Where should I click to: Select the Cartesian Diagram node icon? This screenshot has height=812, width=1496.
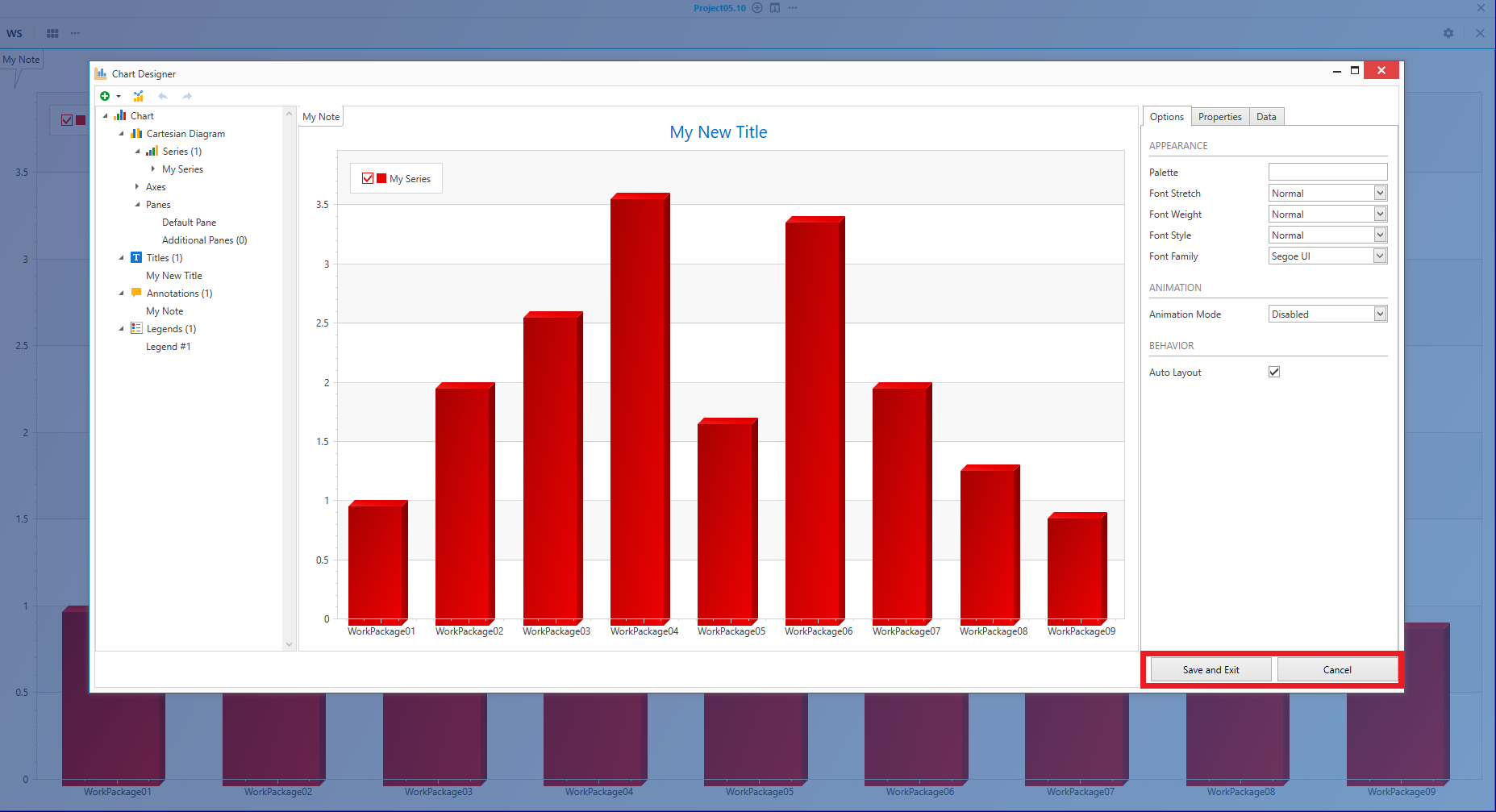[136, 133]
